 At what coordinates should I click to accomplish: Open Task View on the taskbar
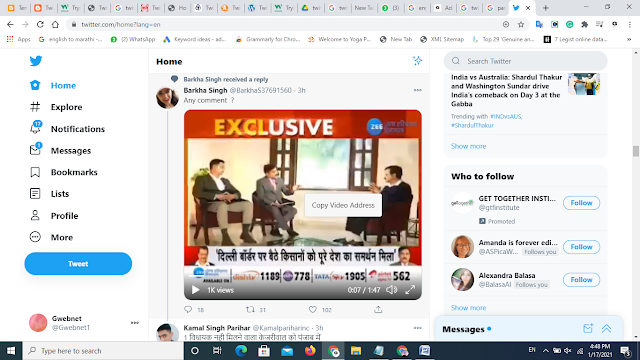tap(217, 351)
